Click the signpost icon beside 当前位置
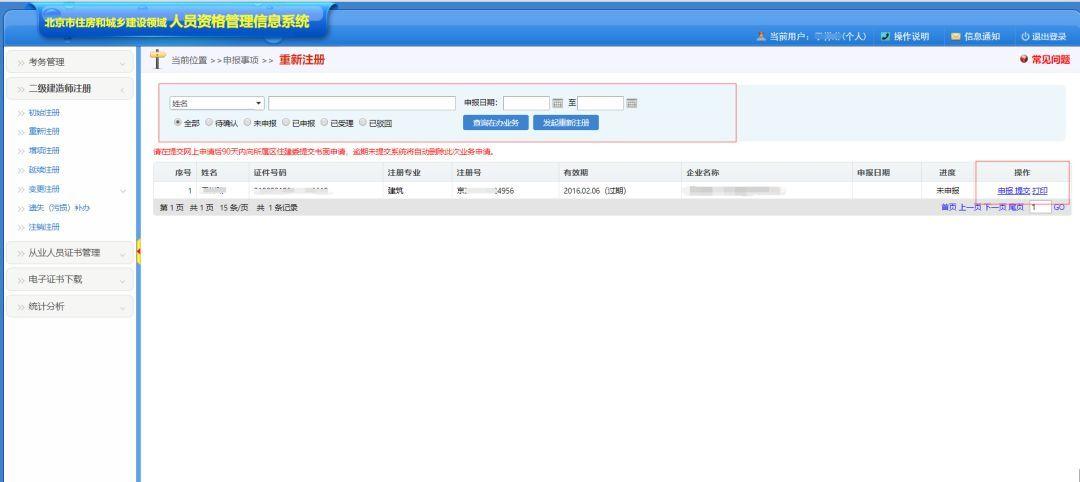Image resolution: width=1080 pixels, height=482 pixels. (x=158, y=59)
